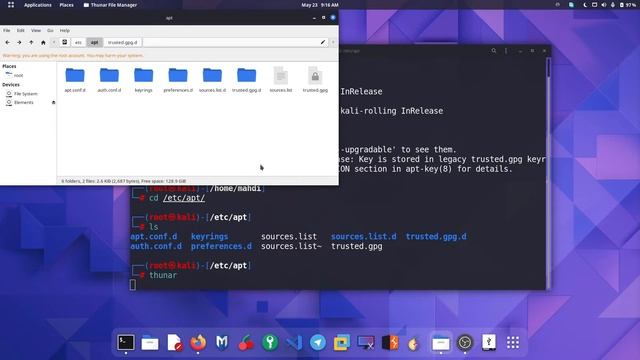Viewport: 640px width, 360px height.
Task: Click the root filesystem icon in path bar
Action: [64, 42]
